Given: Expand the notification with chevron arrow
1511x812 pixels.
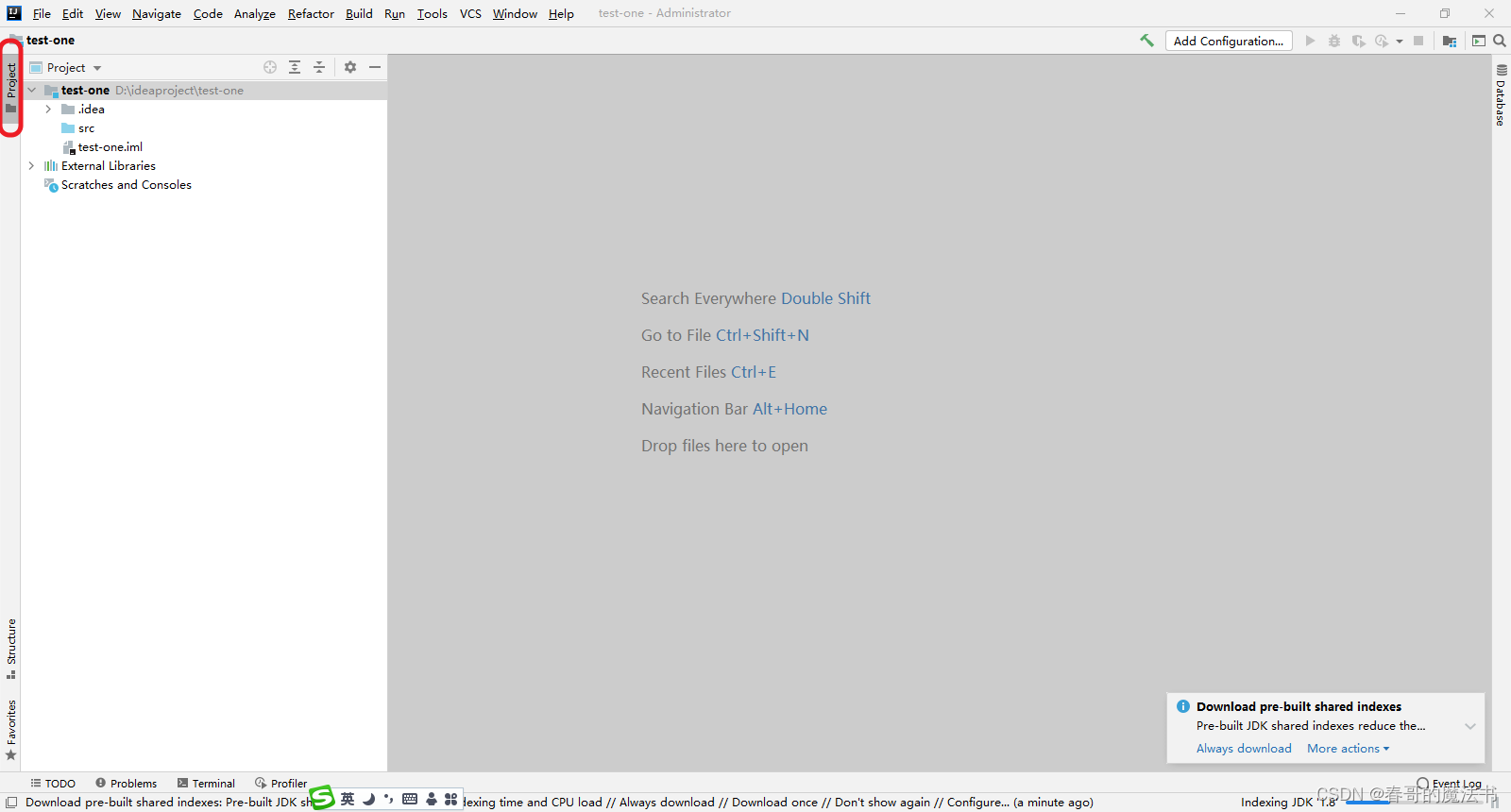Looking at the screenshot, I should tap(1470, 726).
